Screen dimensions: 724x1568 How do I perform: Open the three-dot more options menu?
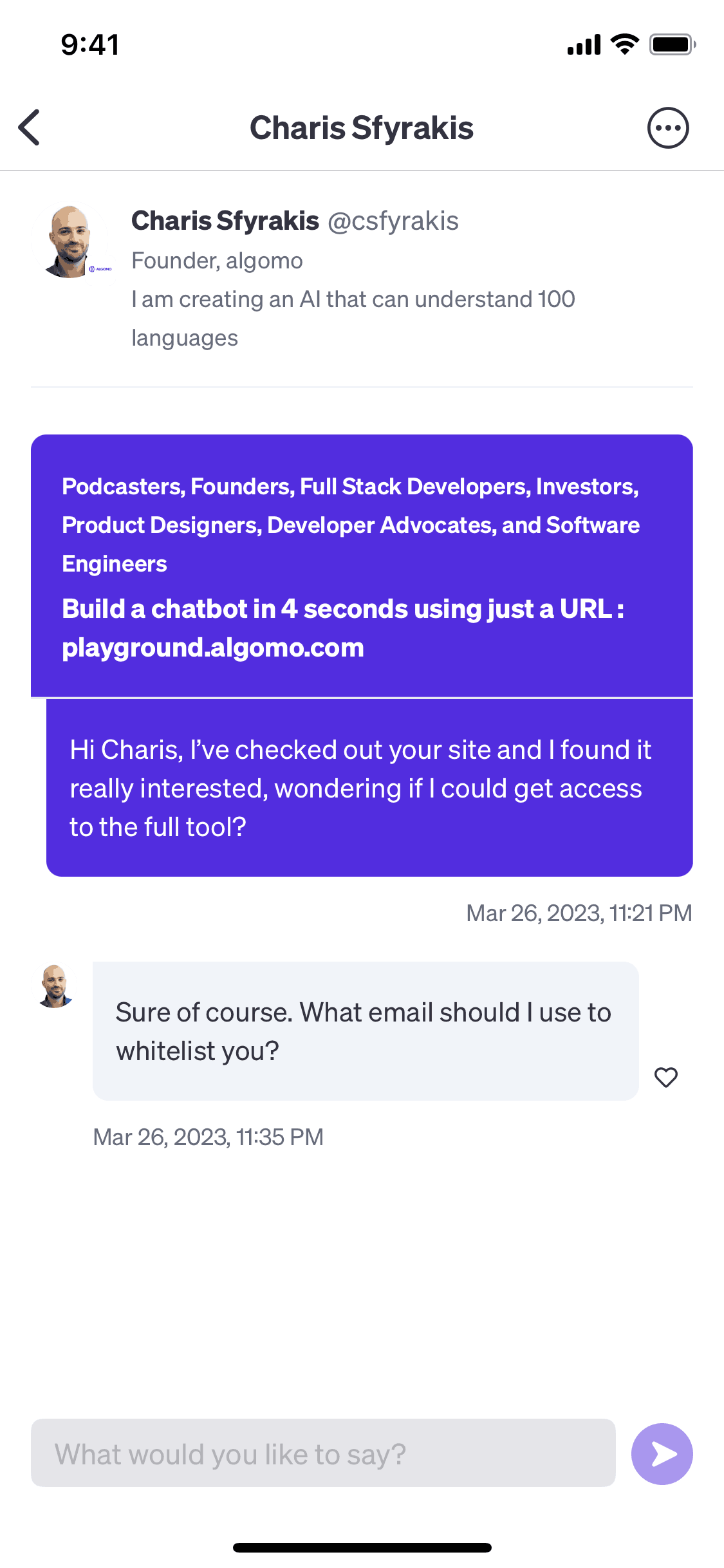[x=668, y=127]
